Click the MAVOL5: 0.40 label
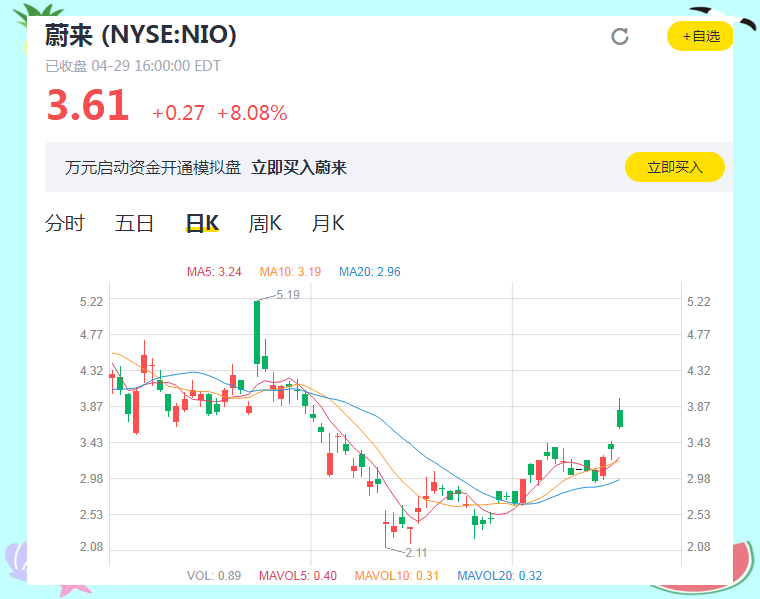Viewport: 760px width, 599px height. pyautogui.click(x=298, y=576)
